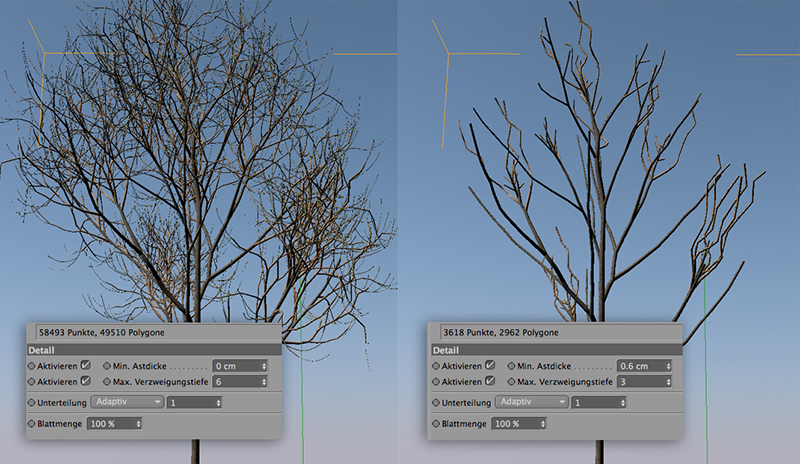The image size is (800, 464).
Task: Select the Detail header in the right panel
Action: click(x=555, y=350)
